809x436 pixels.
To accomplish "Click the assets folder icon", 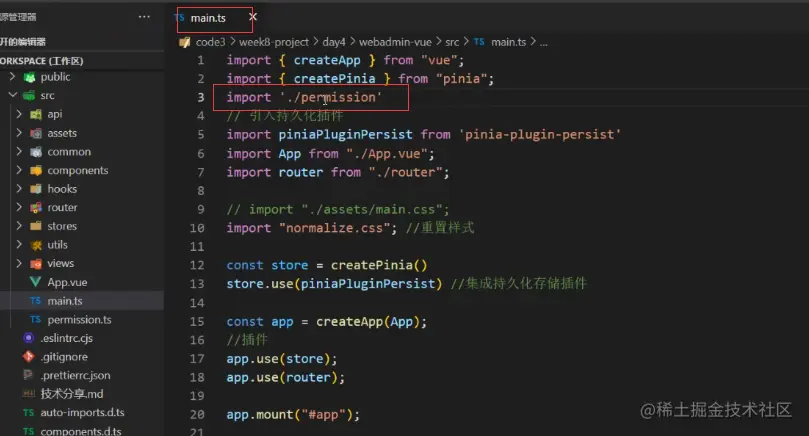I will (36, 133).
